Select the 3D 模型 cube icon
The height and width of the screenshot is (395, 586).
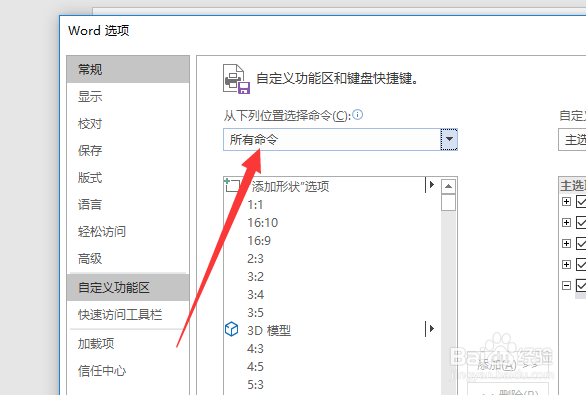tap(231, 329)
